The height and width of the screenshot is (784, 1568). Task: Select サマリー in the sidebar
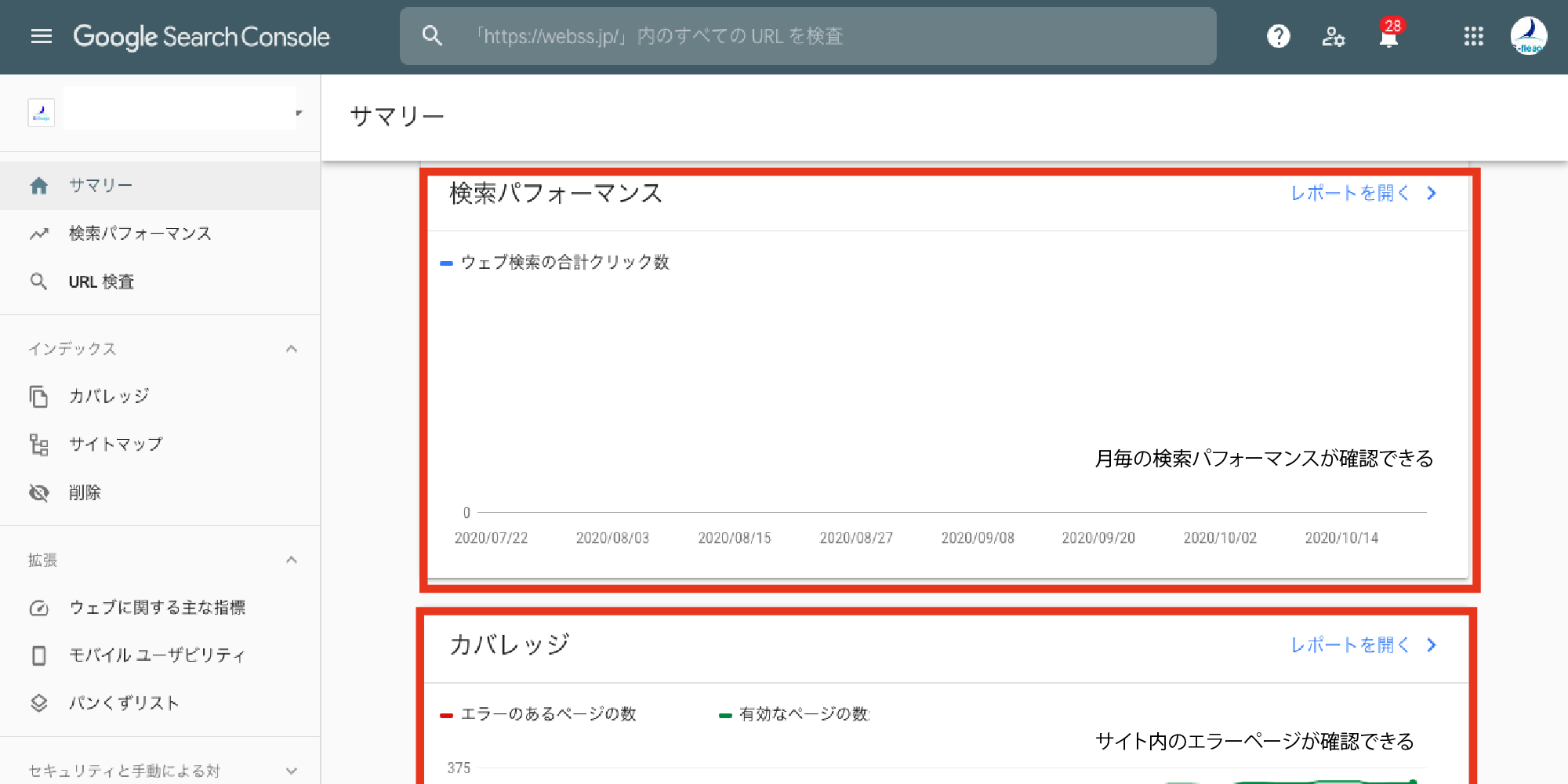click(160, 186)
